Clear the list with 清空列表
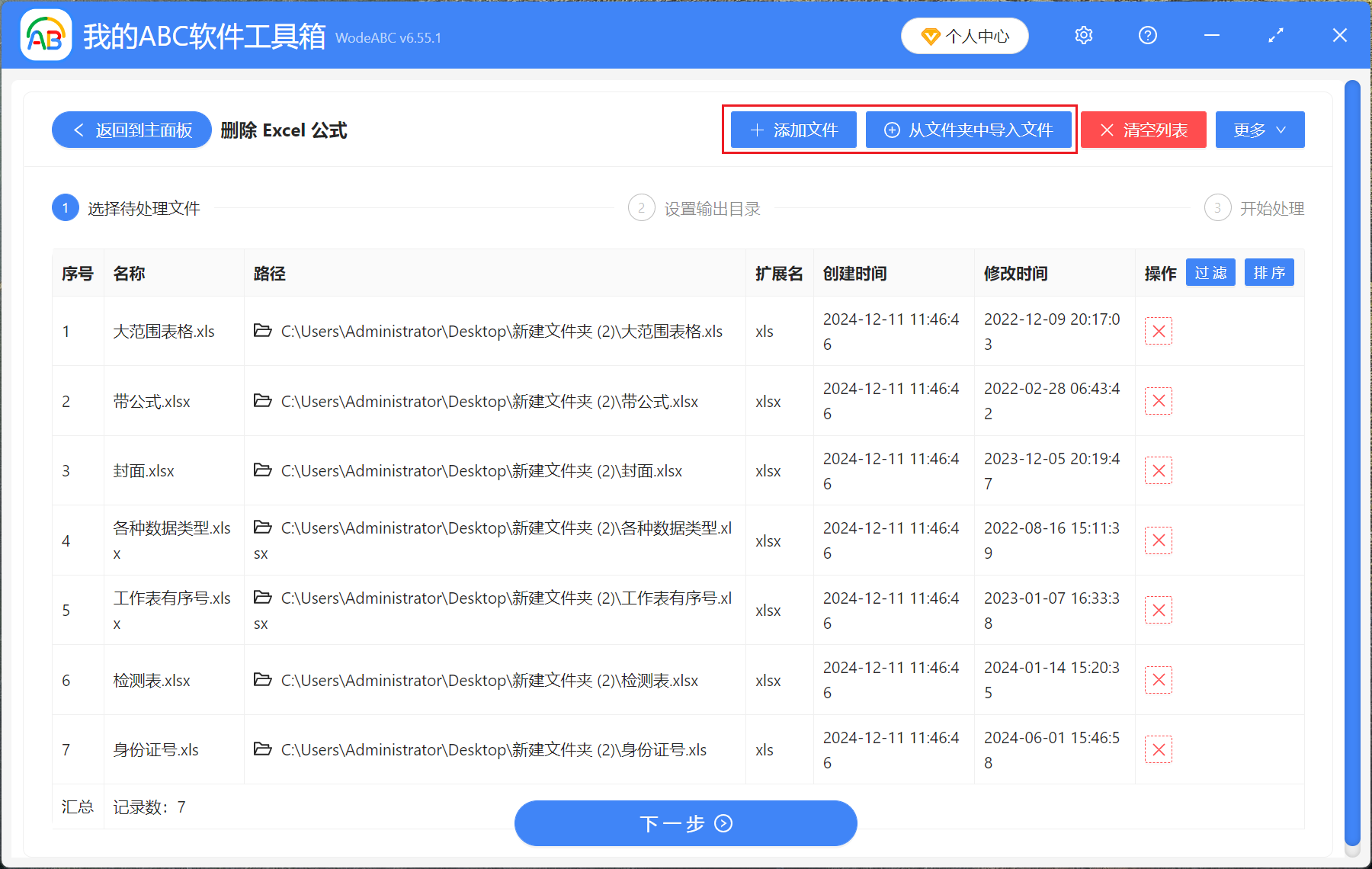Screen dimensions: 1372x869 click(x=1143, y=130)
